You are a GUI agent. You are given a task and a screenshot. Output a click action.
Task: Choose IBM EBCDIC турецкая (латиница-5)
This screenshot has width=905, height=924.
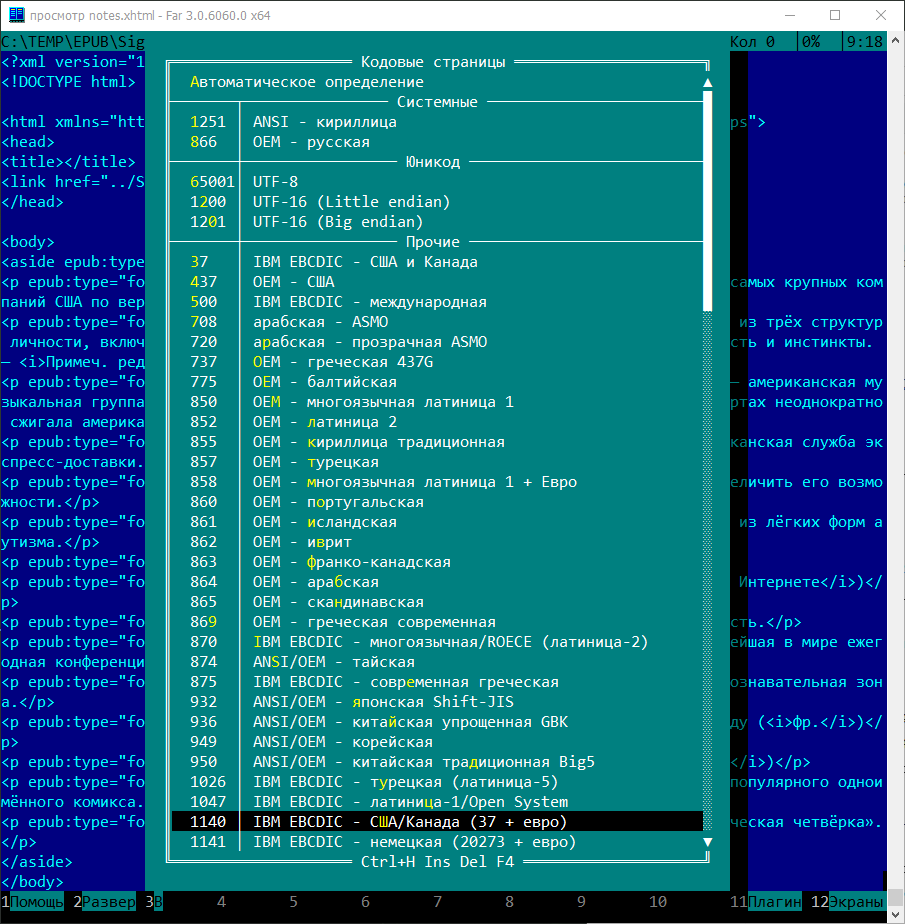[437, 783]
